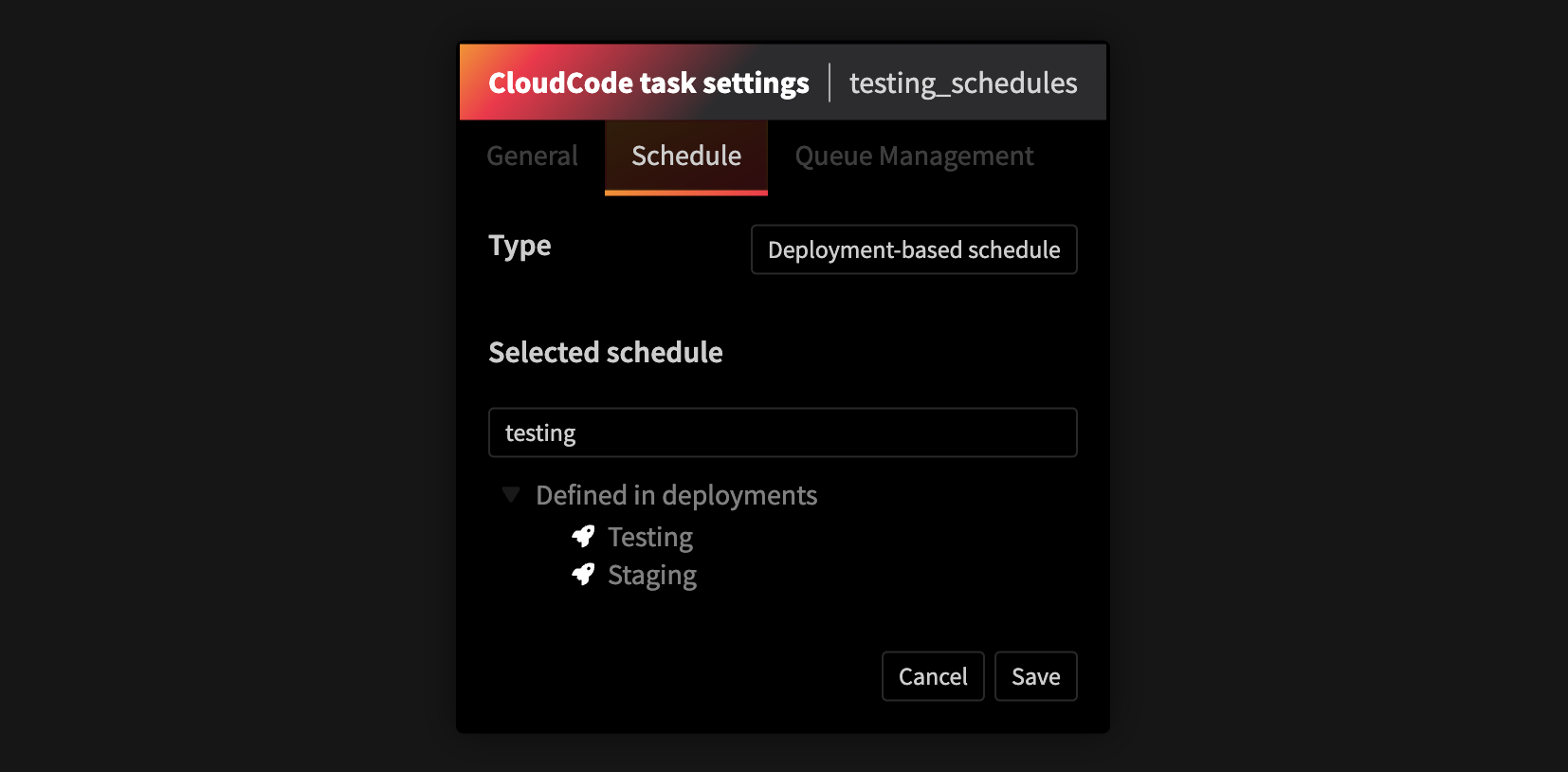1568x772 pixels.
Task: Click the selected schedule field showing testing
Action: tap(782, 432)
